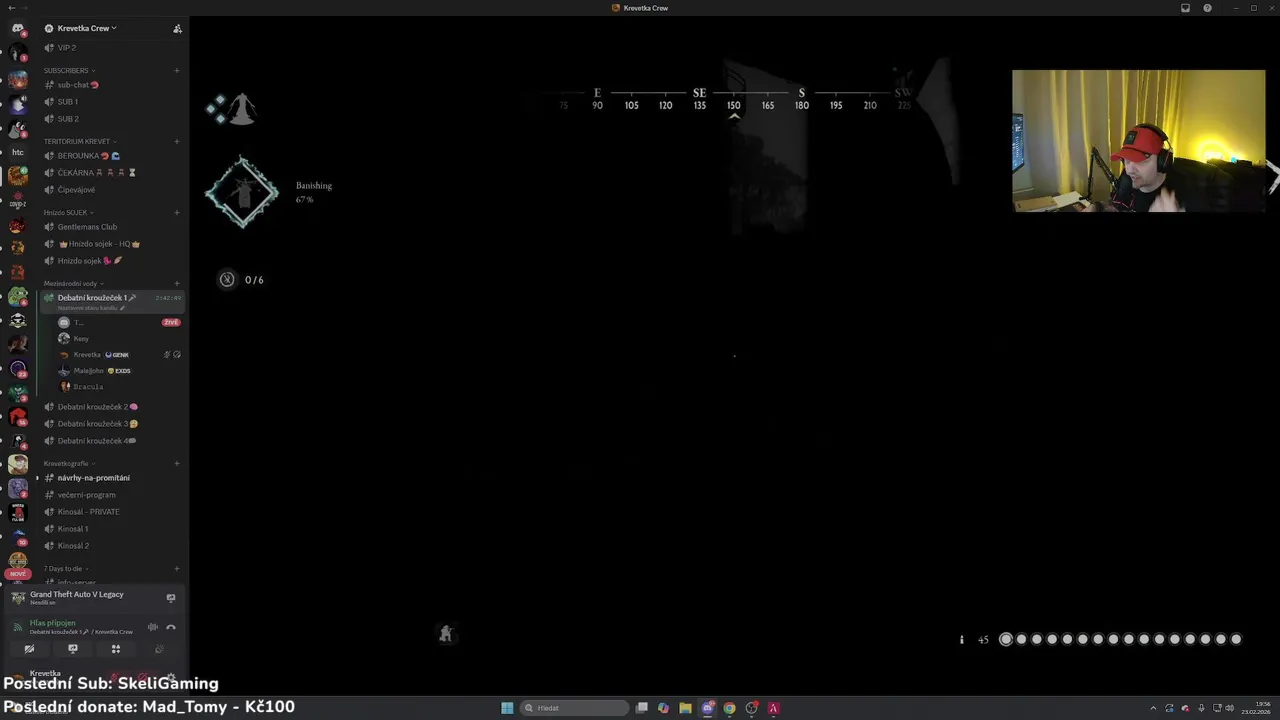Open voice noise suppression settings

pyautogui.click(x=153, y=627)
